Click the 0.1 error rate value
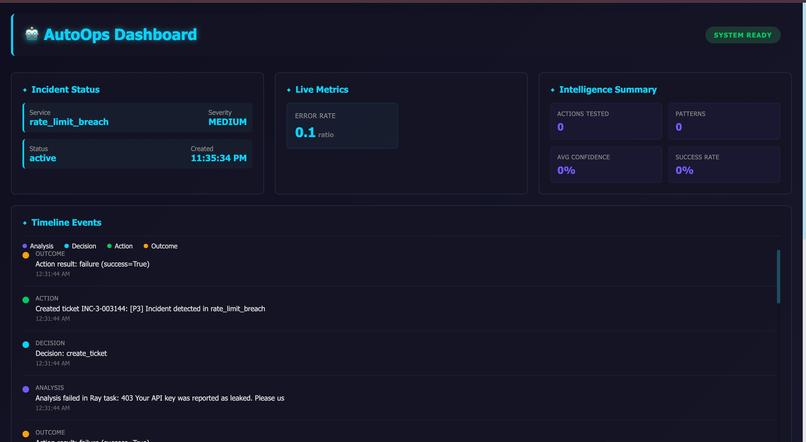806x442 pixels. pyautogui.click(x=305, y=133)
